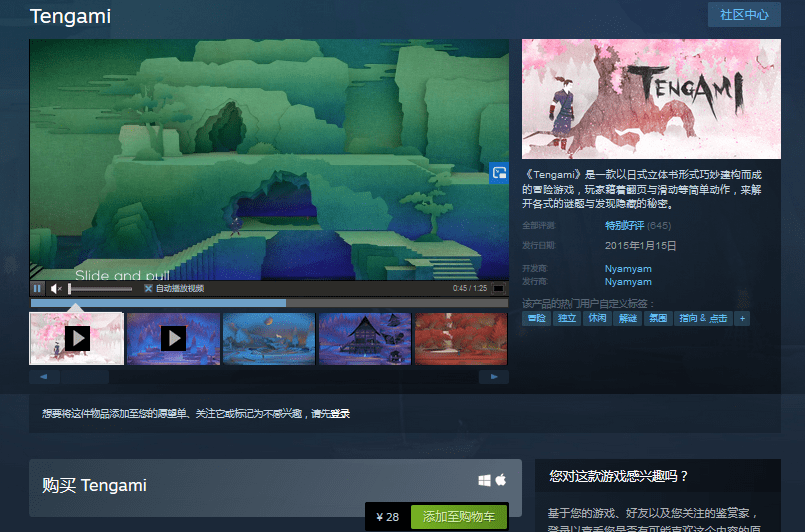Open the developer Nyamyam link
Image resolution: width=805 pixels, height=532 pixels.
(x=628, y=269)
